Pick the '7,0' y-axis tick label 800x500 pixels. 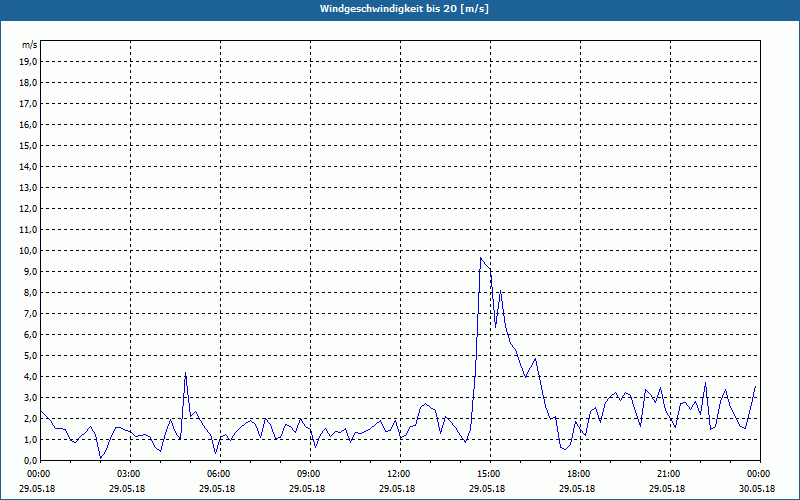pos(30,314)
